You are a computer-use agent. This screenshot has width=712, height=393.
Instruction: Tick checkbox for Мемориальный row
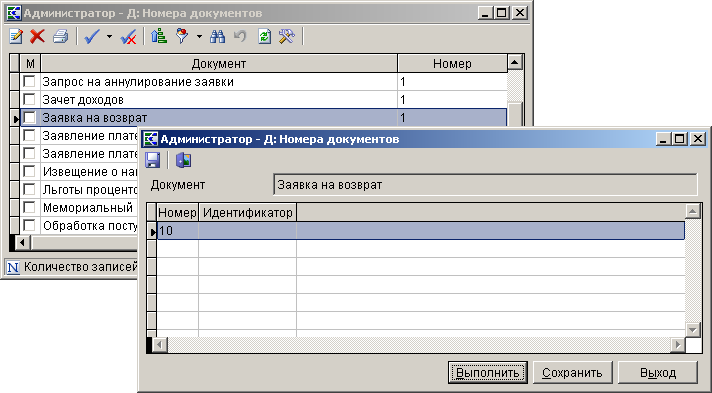[29, 207]
